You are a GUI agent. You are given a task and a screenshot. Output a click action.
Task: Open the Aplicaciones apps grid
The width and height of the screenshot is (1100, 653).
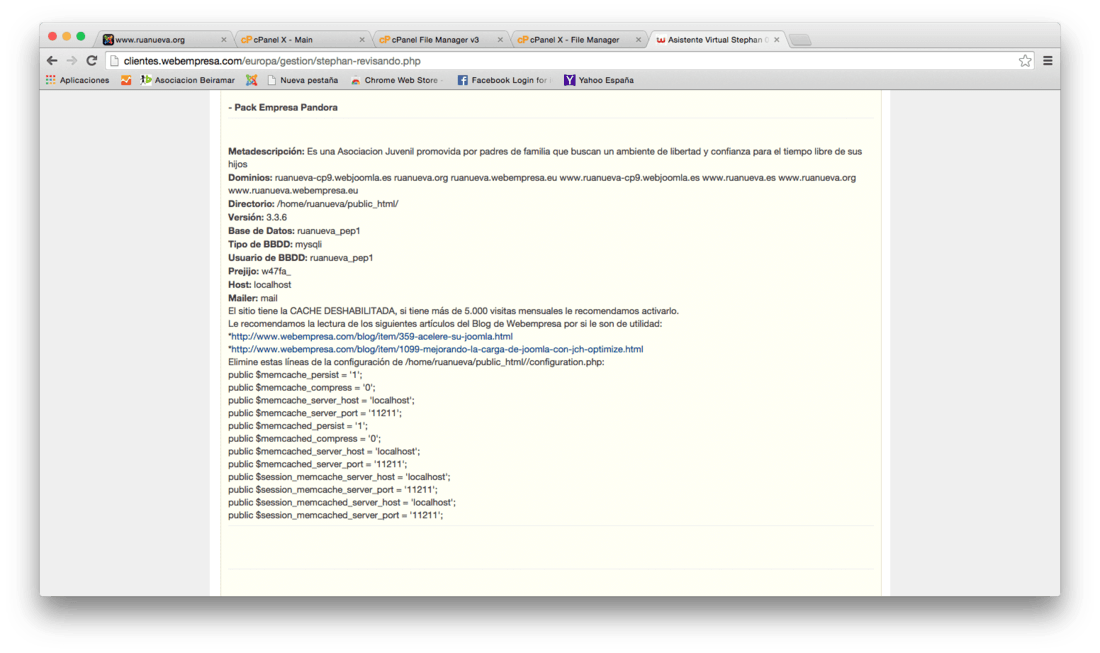point(77,80)
